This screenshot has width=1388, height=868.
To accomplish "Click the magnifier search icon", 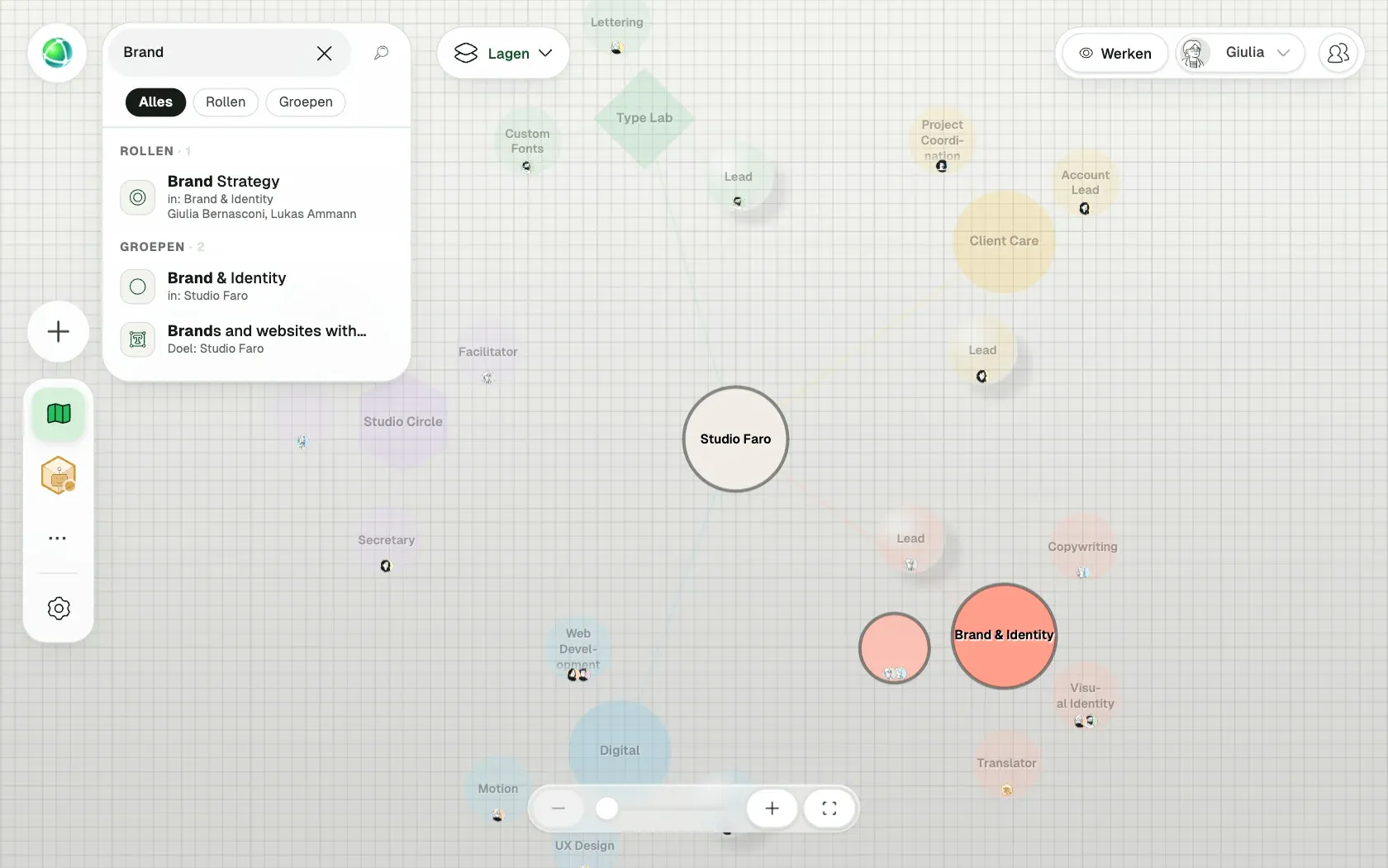I will tap(381, 53).
